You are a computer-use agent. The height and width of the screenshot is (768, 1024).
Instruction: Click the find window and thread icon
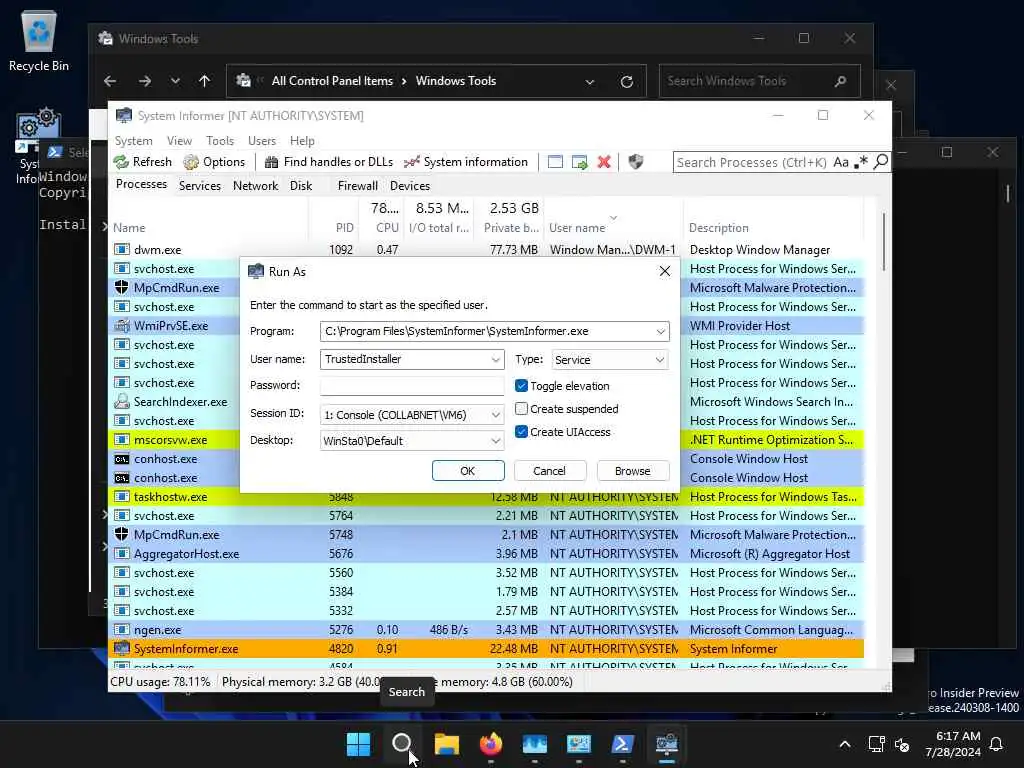click(x=579, y=162)
